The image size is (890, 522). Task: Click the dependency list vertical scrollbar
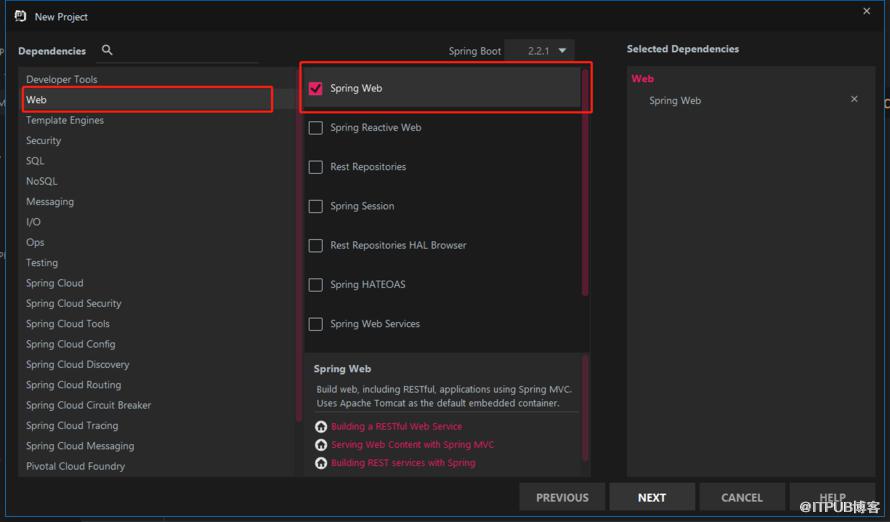click(585, 182)
